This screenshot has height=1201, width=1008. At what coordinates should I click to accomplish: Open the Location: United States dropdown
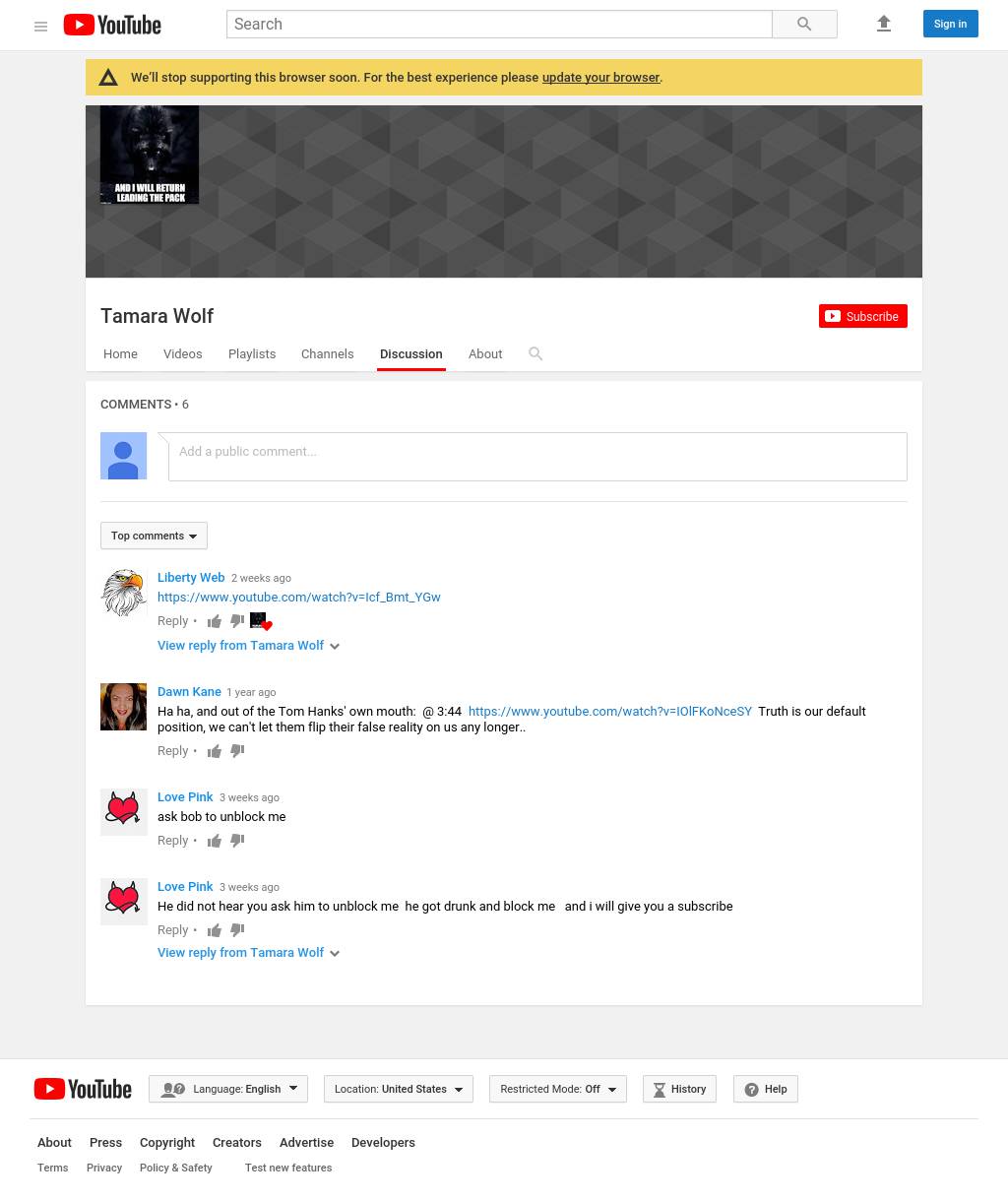point(398,1089)
